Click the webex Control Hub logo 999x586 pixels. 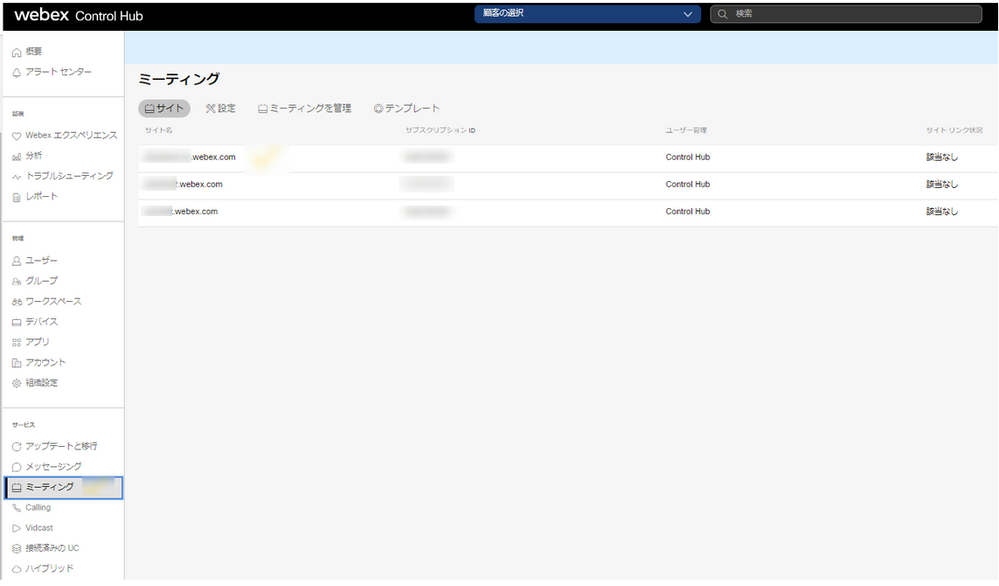point(78,15)
